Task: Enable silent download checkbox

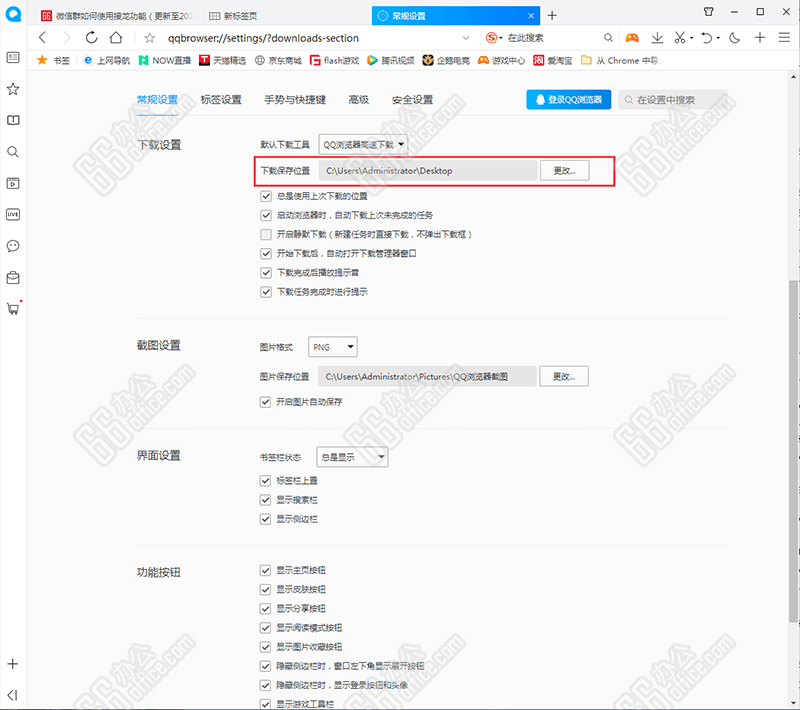Action: (266, 234)
